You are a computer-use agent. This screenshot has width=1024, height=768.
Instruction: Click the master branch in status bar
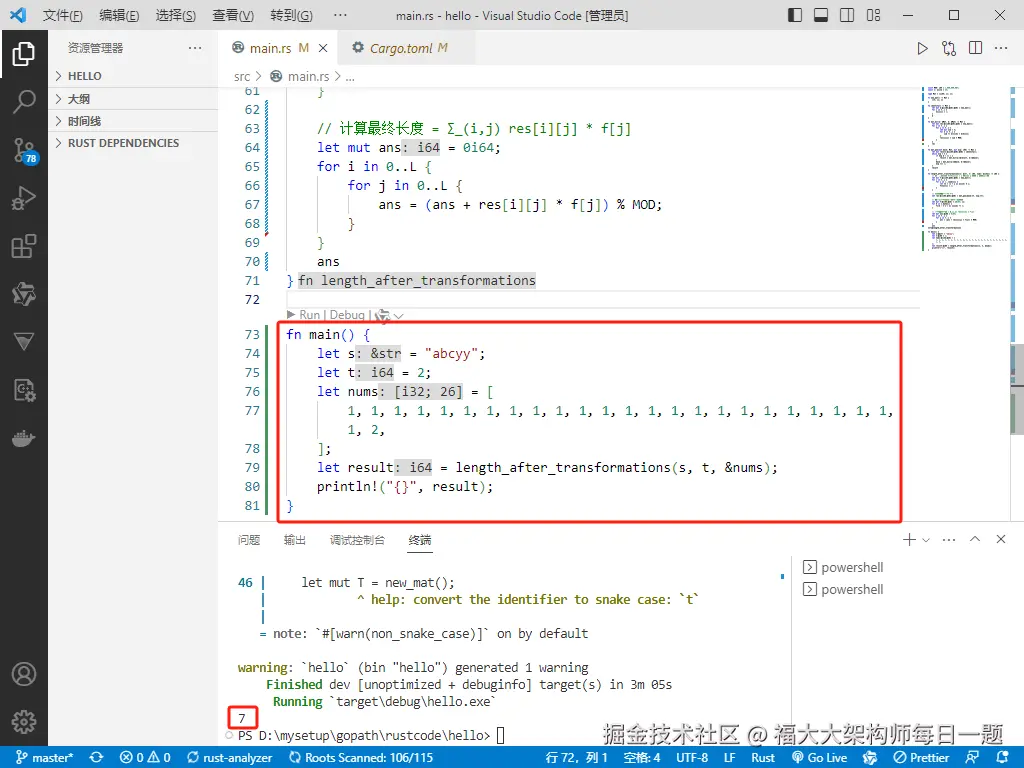pos(44,758)
